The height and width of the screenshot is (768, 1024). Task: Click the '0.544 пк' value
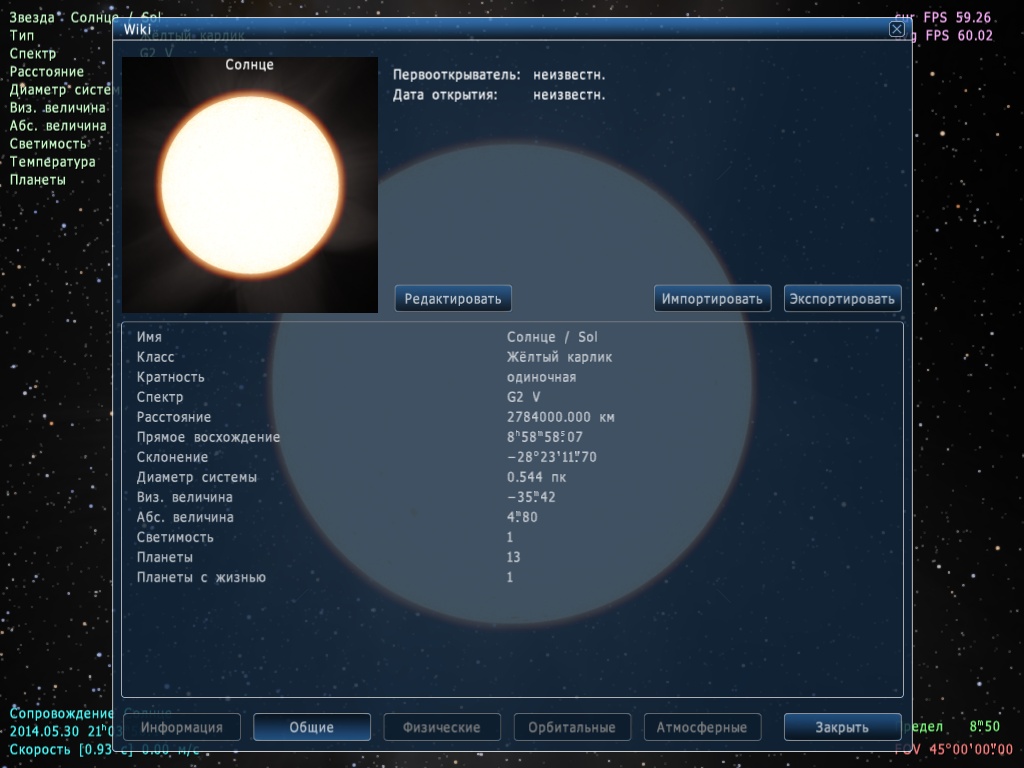537,477
